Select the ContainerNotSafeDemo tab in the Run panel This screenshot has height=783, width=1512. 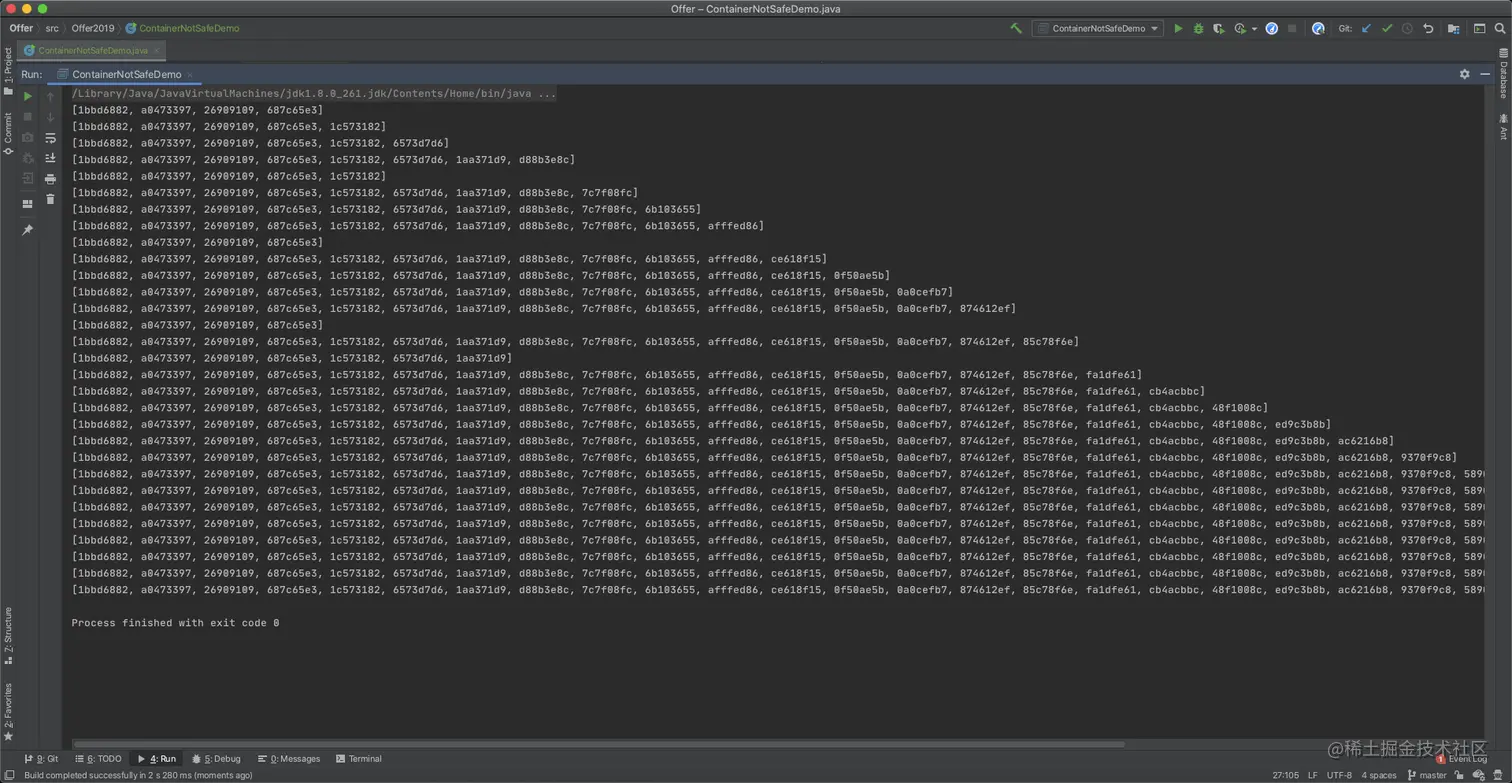point(126,74)
